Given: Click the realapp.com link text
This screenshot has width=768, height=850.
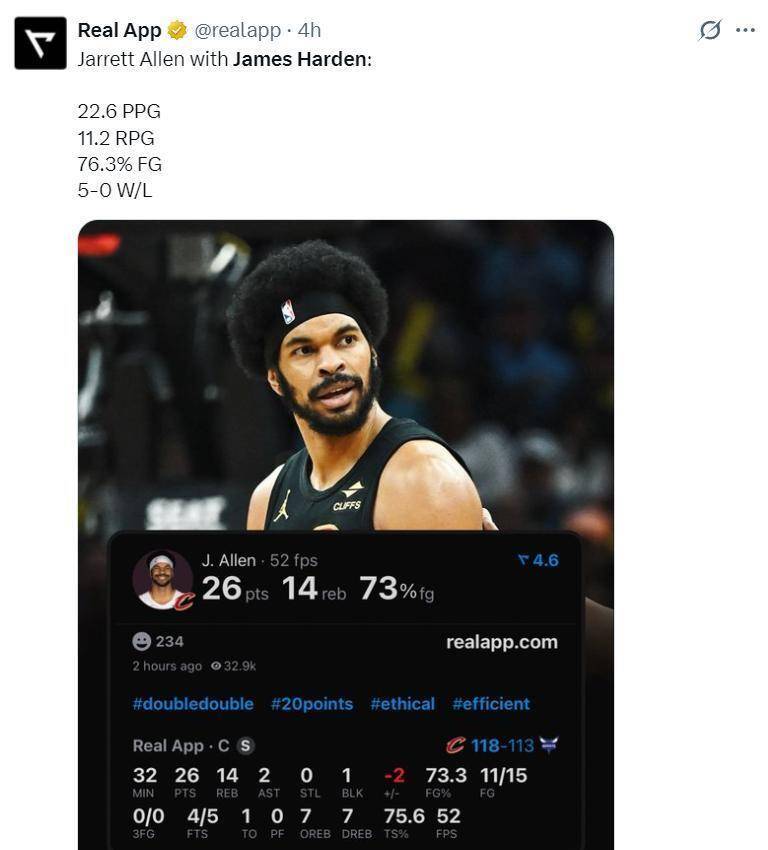Looking at the screenshot, I should [501, 642].
